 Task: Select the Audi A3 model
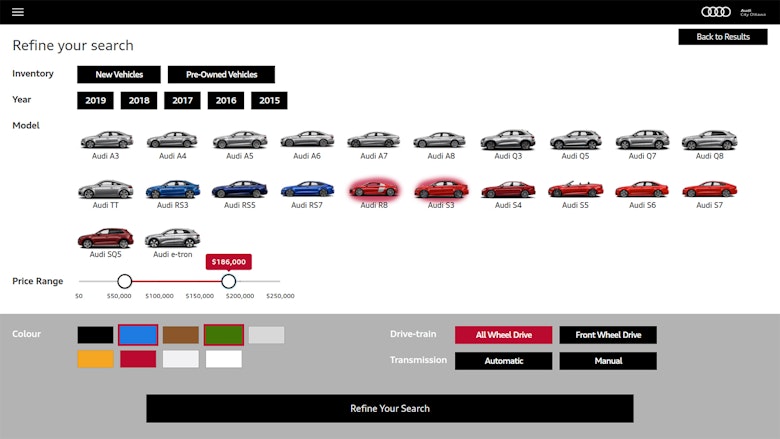(106, 140)
